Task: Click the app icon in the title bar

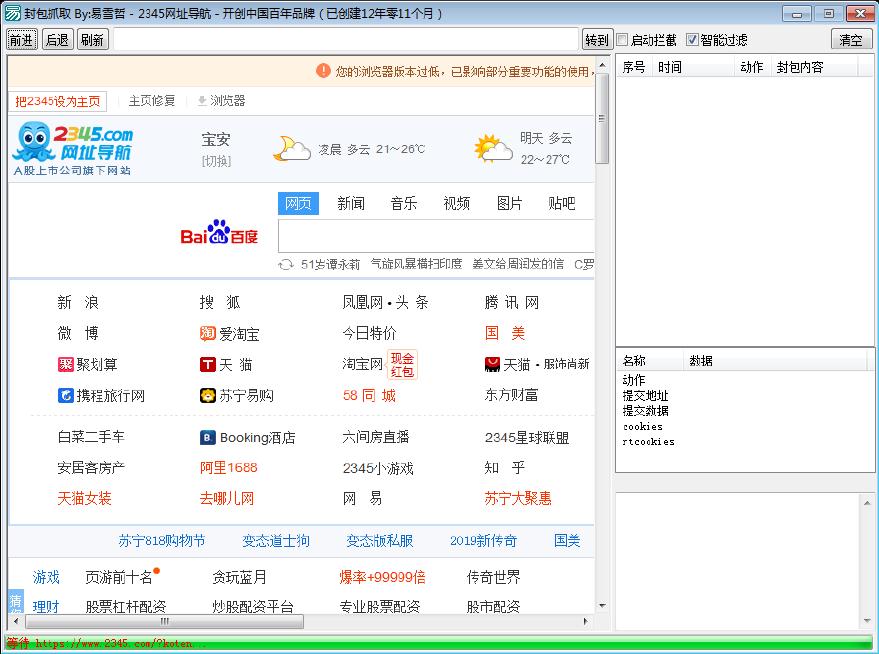Action: pyautogui.click(x=12, y=12)
